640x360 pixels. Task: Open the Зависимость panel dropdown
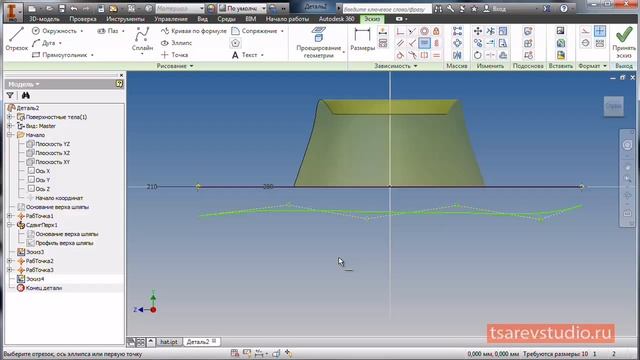[x=396, y=66]
